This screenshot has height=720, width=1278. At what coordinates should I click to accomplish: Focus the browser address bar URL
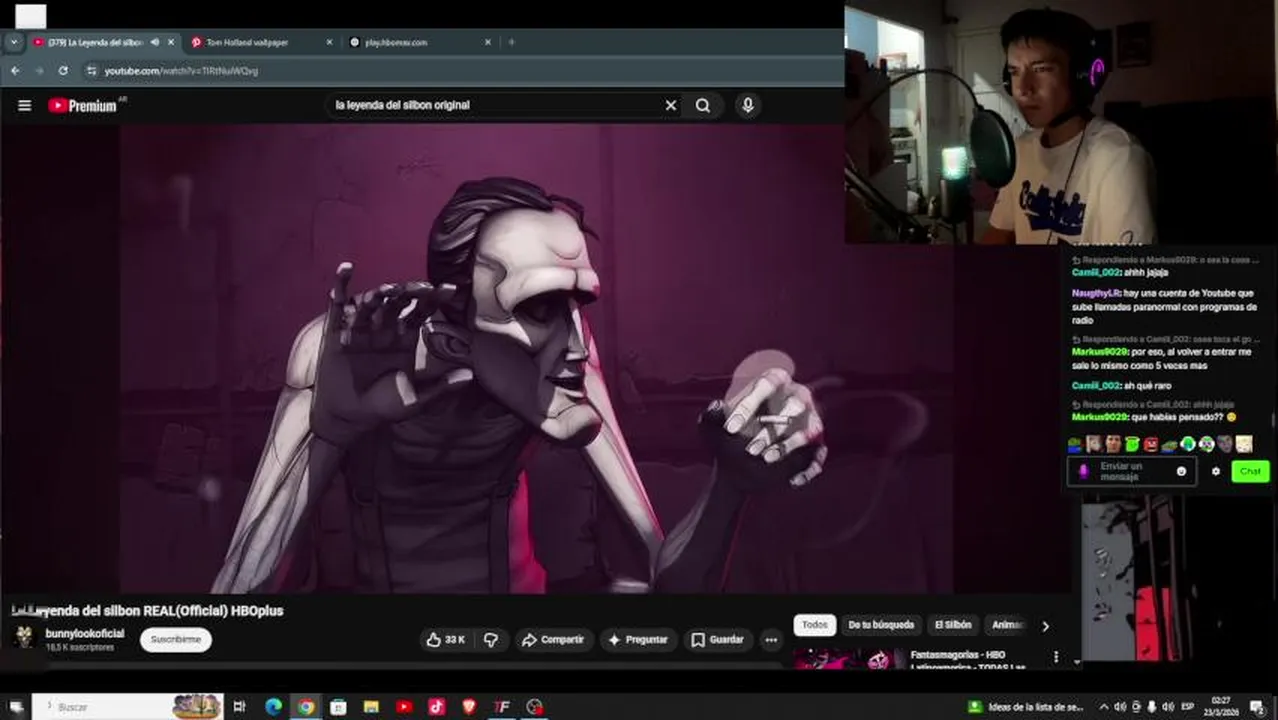[x=181, y=71]
